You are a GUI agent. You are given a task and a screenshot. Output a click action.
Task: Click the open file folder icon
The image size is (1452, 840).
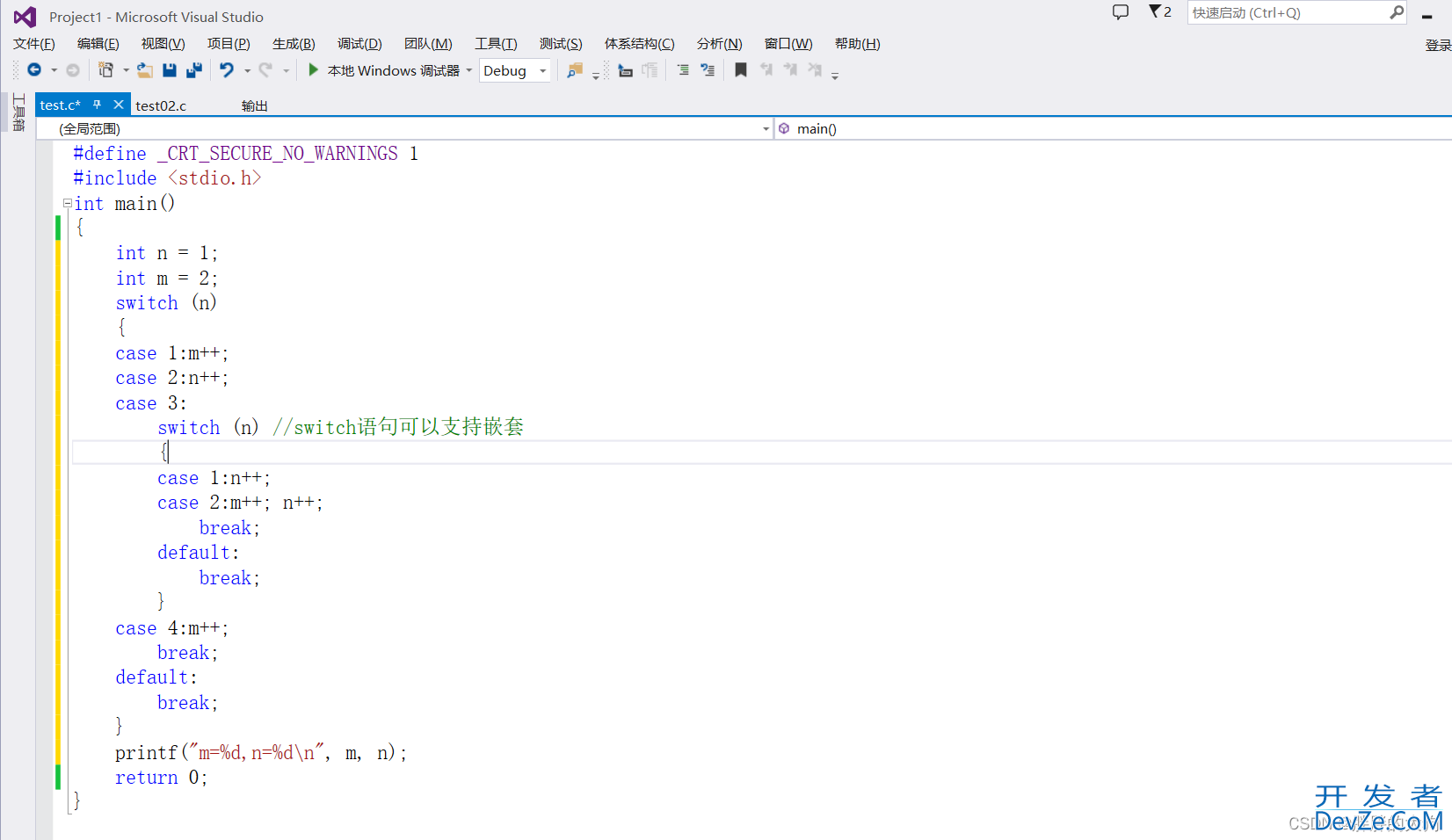[145, 70]
